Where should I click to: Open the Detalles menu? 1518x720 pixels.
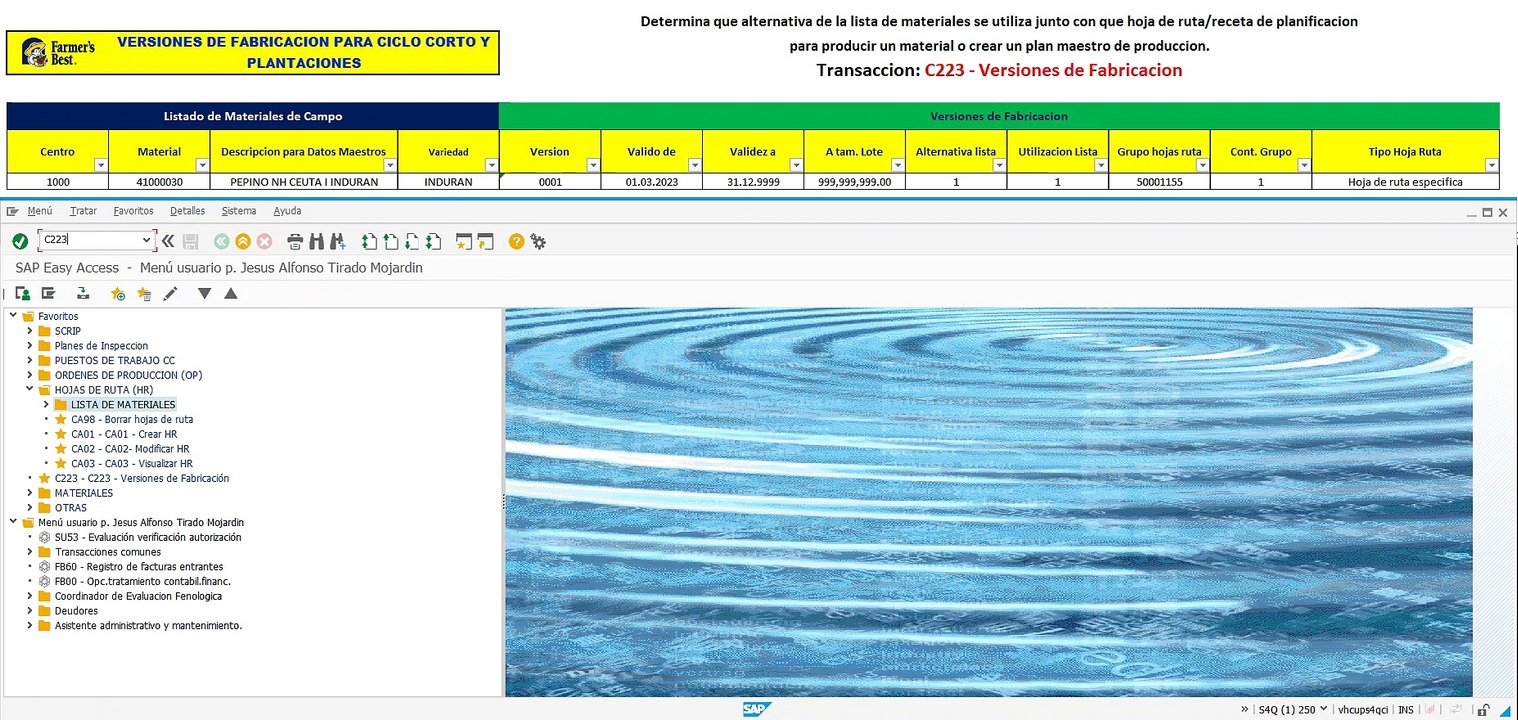(x=187, y=211)
